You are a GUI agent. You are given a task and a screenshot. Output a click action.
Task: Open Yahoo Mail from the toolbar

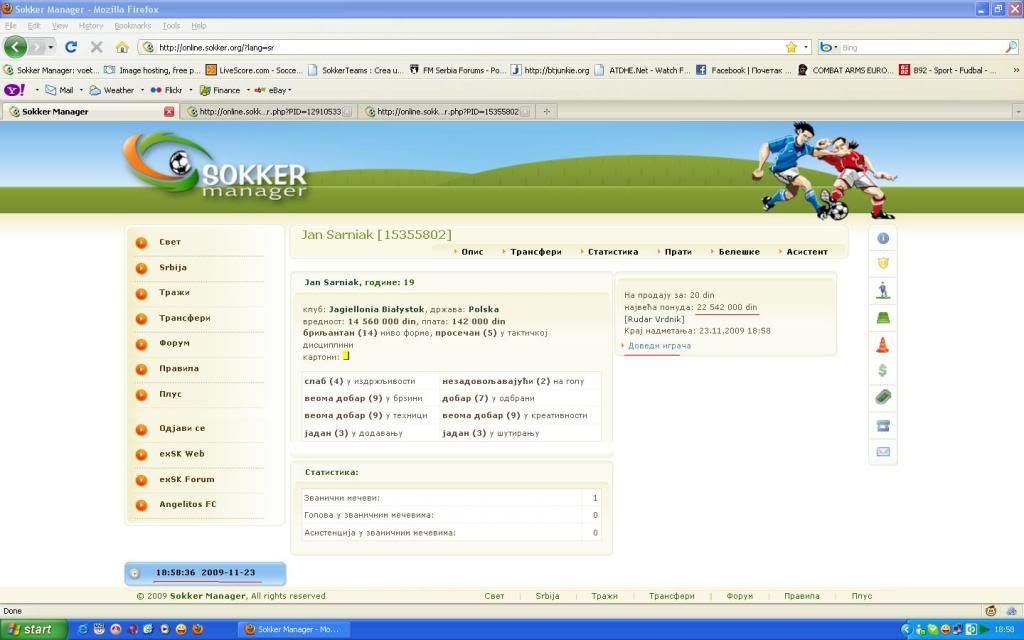pos(59,90)
